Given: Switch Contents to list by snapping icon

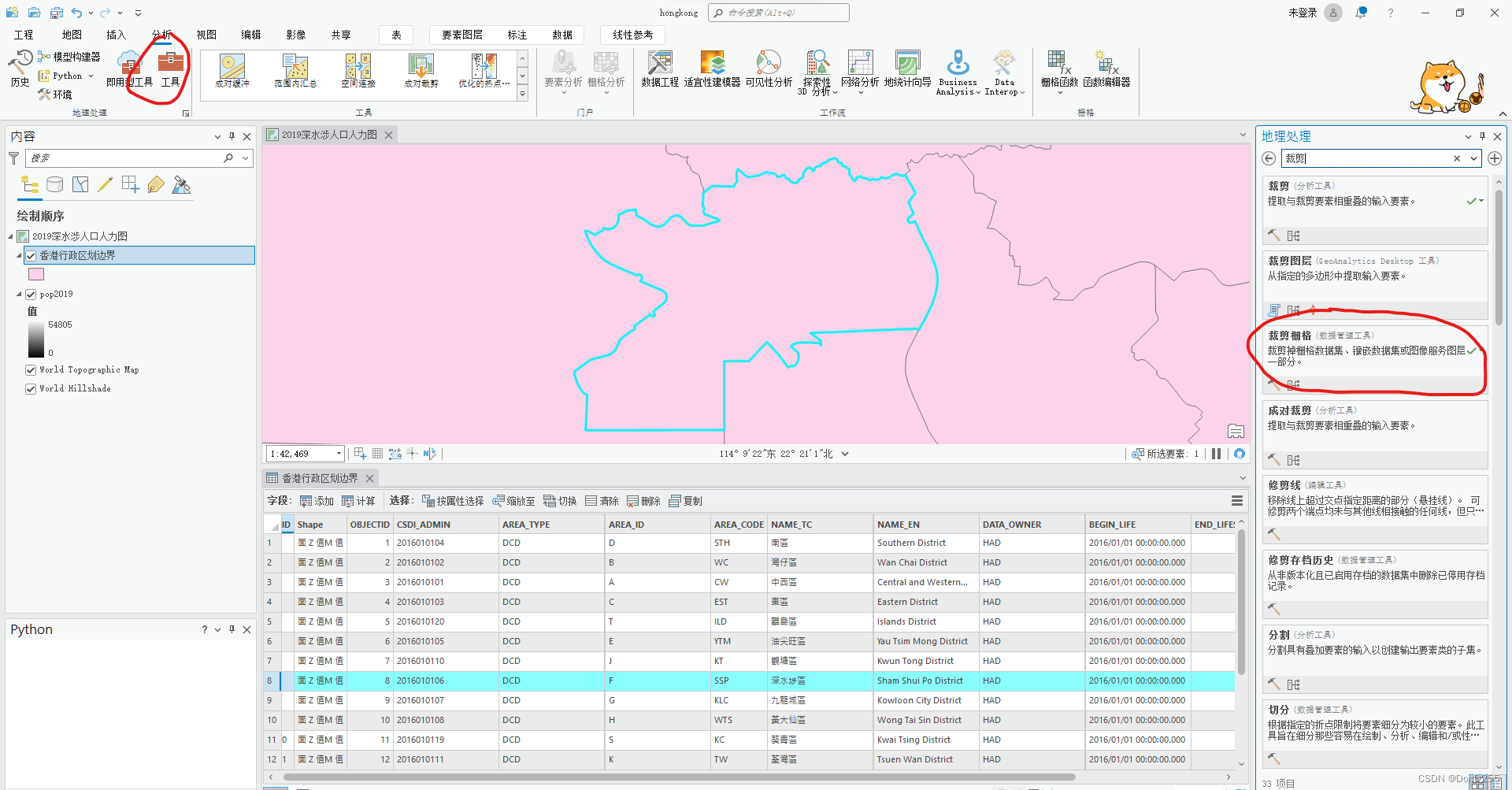Looking at the screenshot, I should coord(131,184).
